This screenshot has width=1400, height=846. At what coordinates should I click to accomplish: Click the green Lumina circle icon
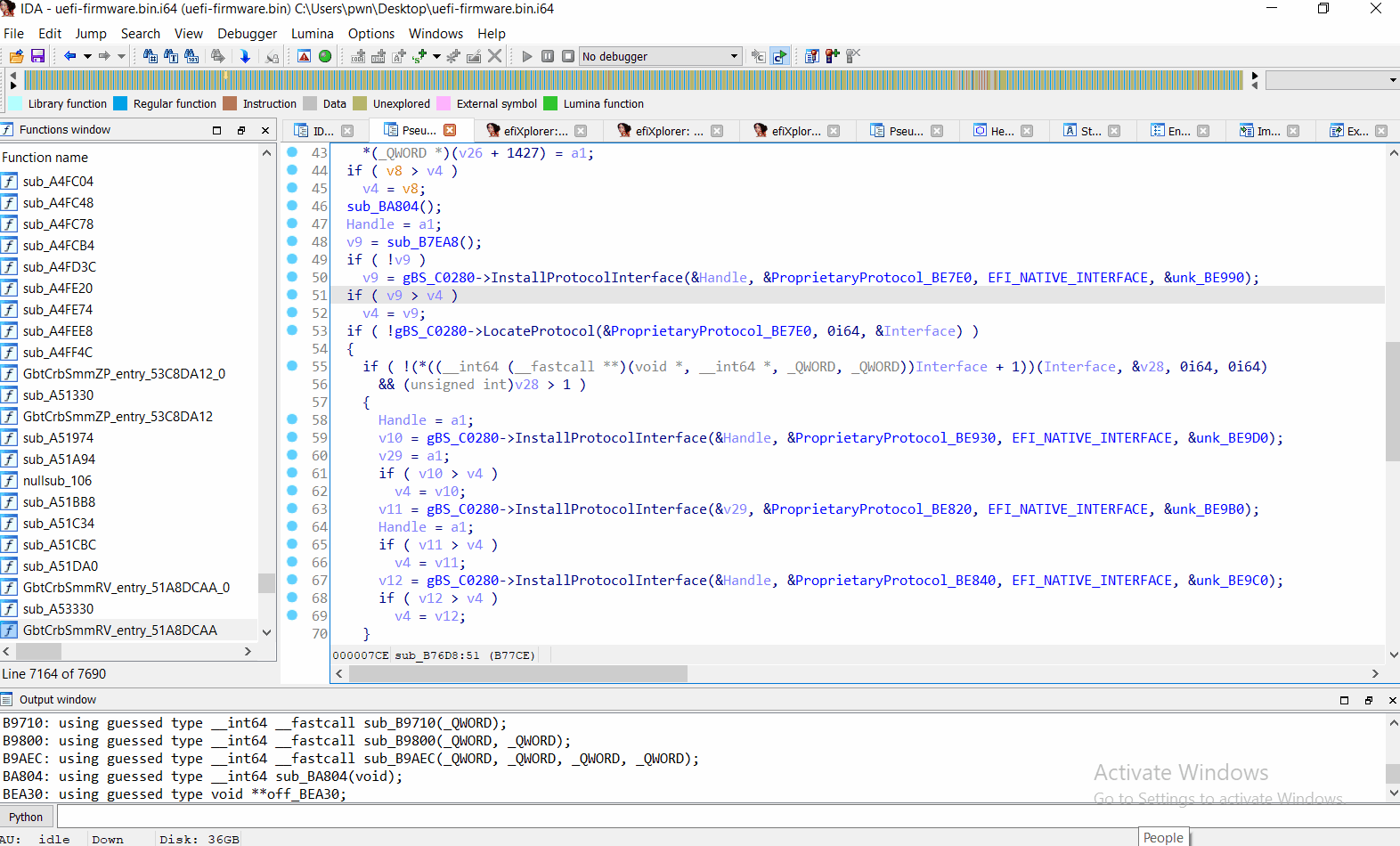[325, 56]
